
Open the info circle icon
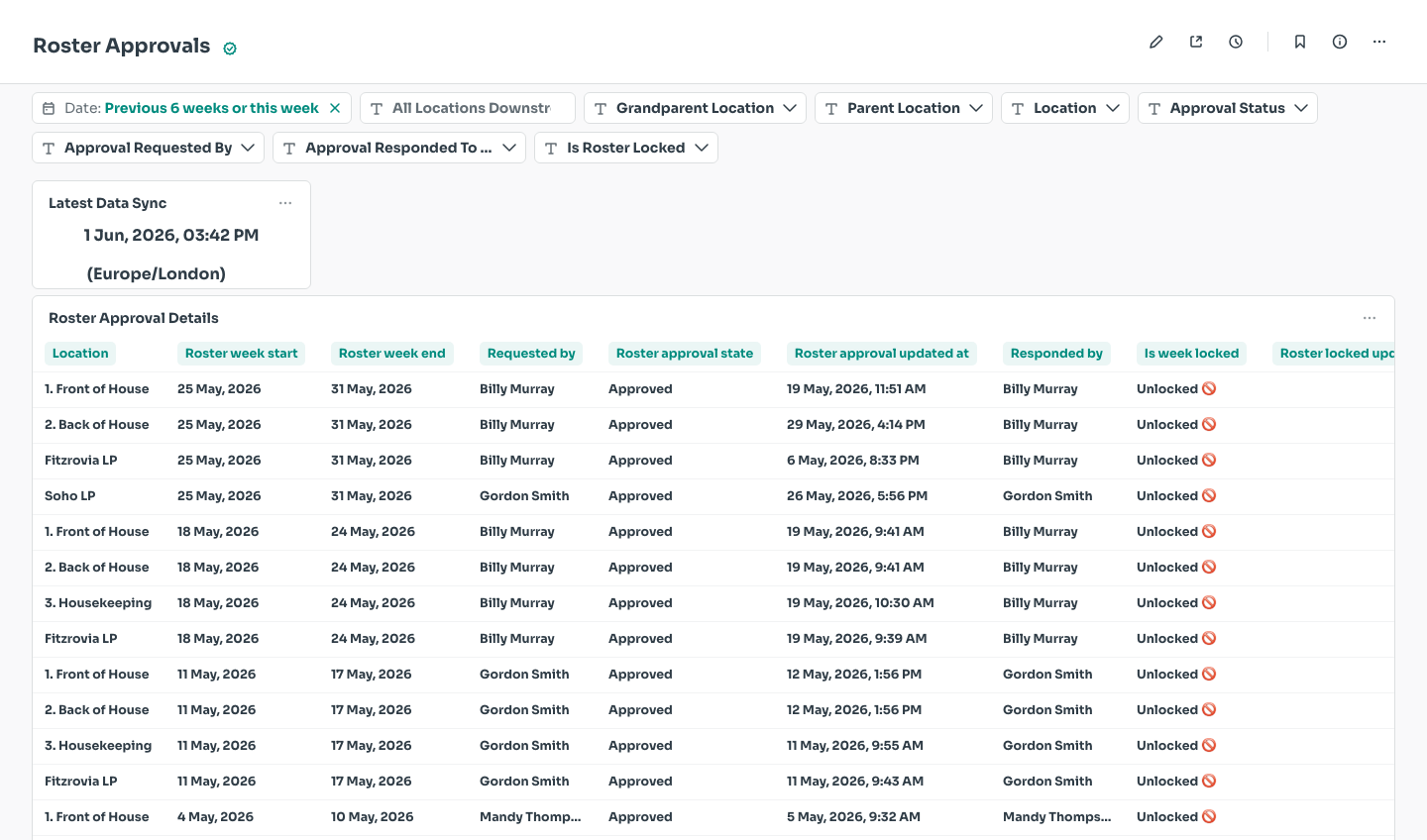tap(1340, 42)
